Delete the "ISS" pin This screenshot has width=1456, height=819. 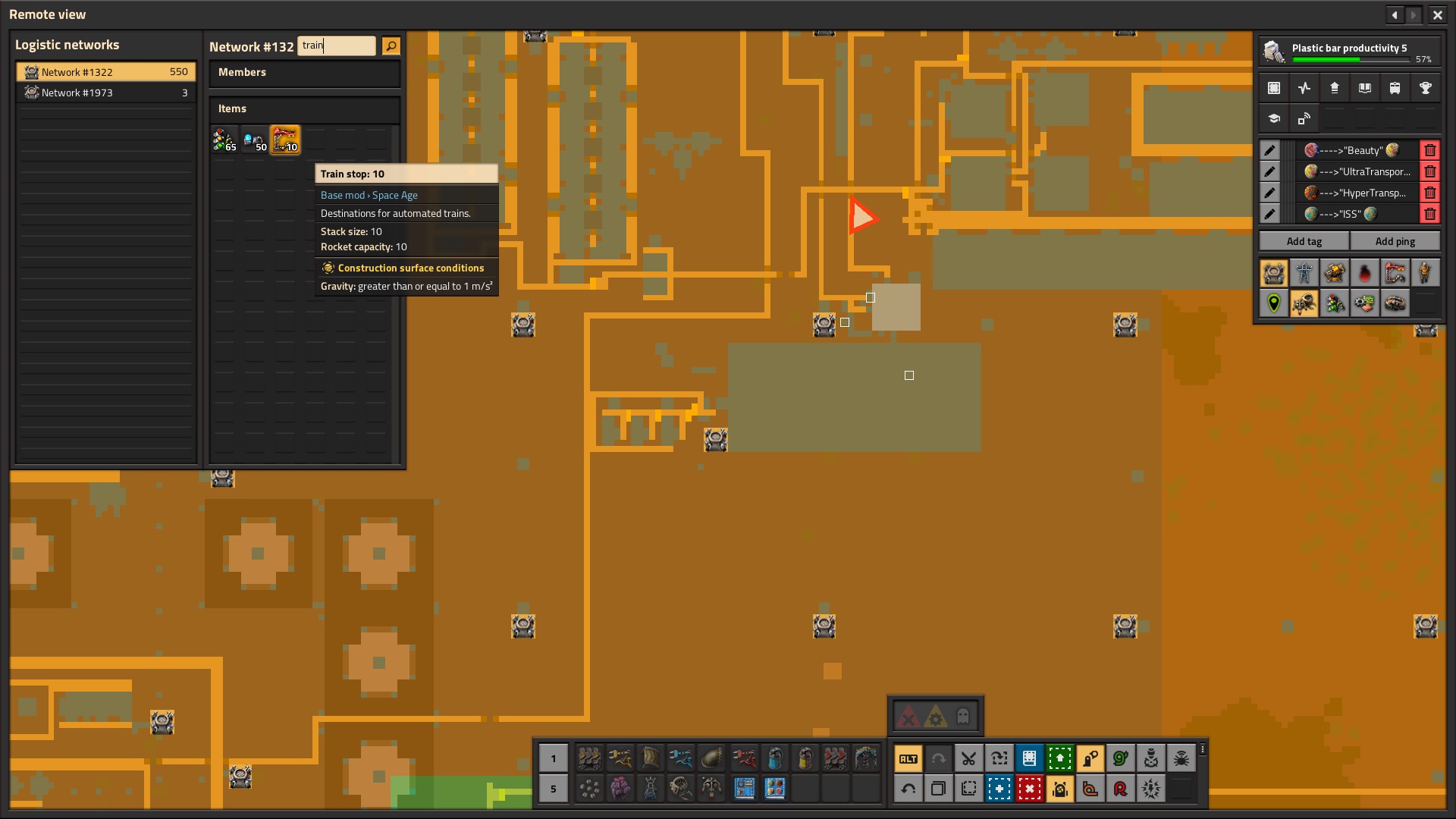click(1429, 214)
